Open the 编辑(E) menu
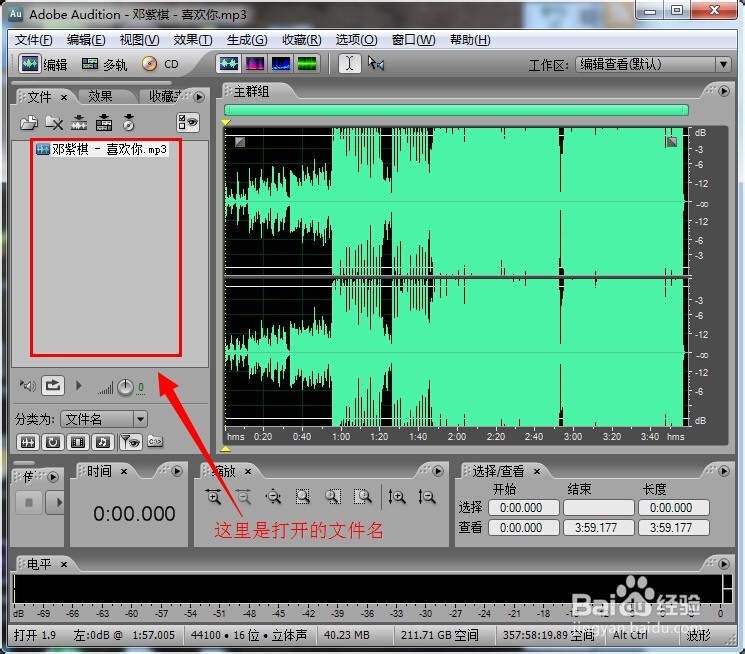745x654 pixels. pyautogui.click(x=86, y=40)
